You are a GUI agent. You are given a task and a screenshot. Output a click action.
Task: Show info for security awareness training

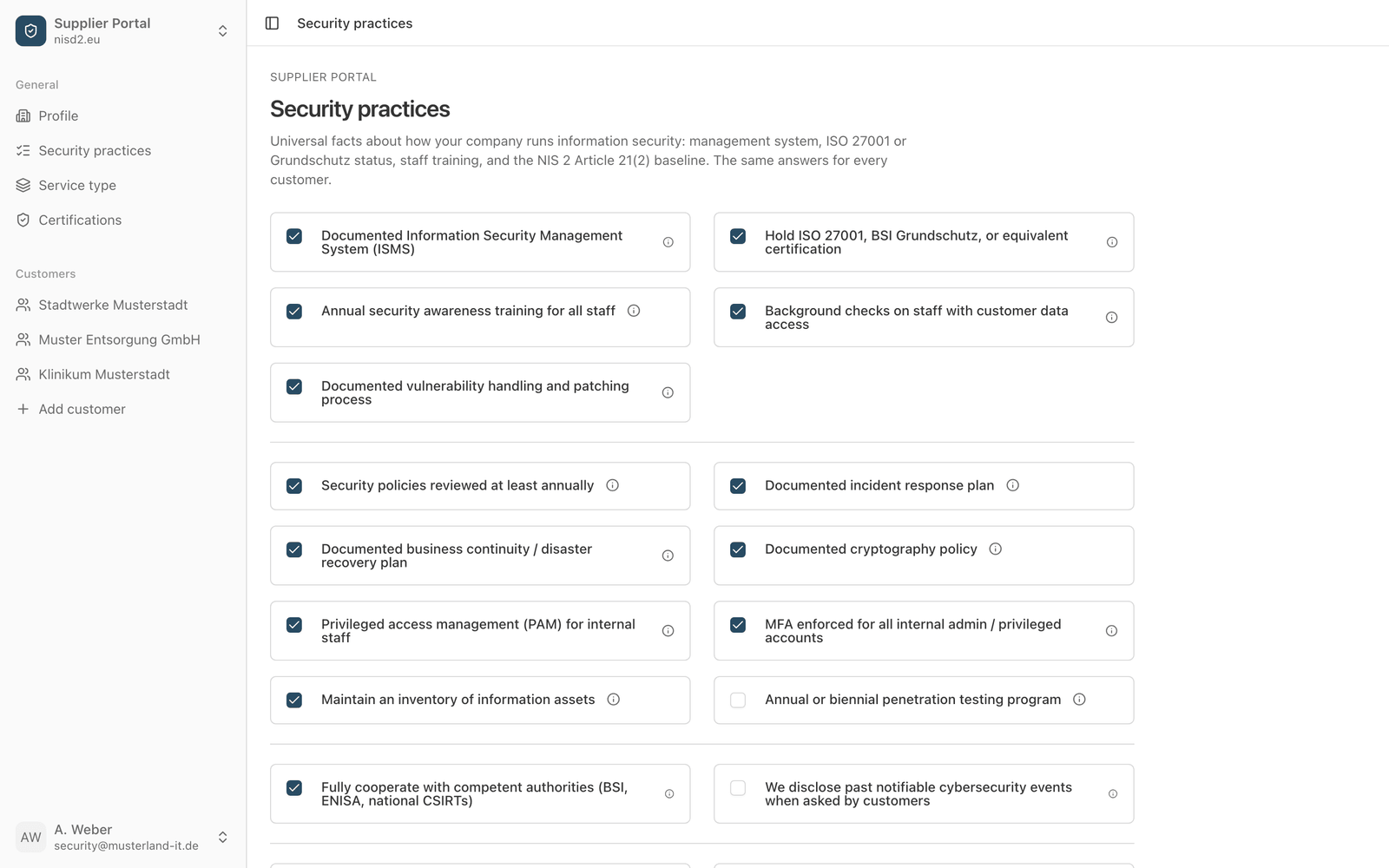point(634,311)
